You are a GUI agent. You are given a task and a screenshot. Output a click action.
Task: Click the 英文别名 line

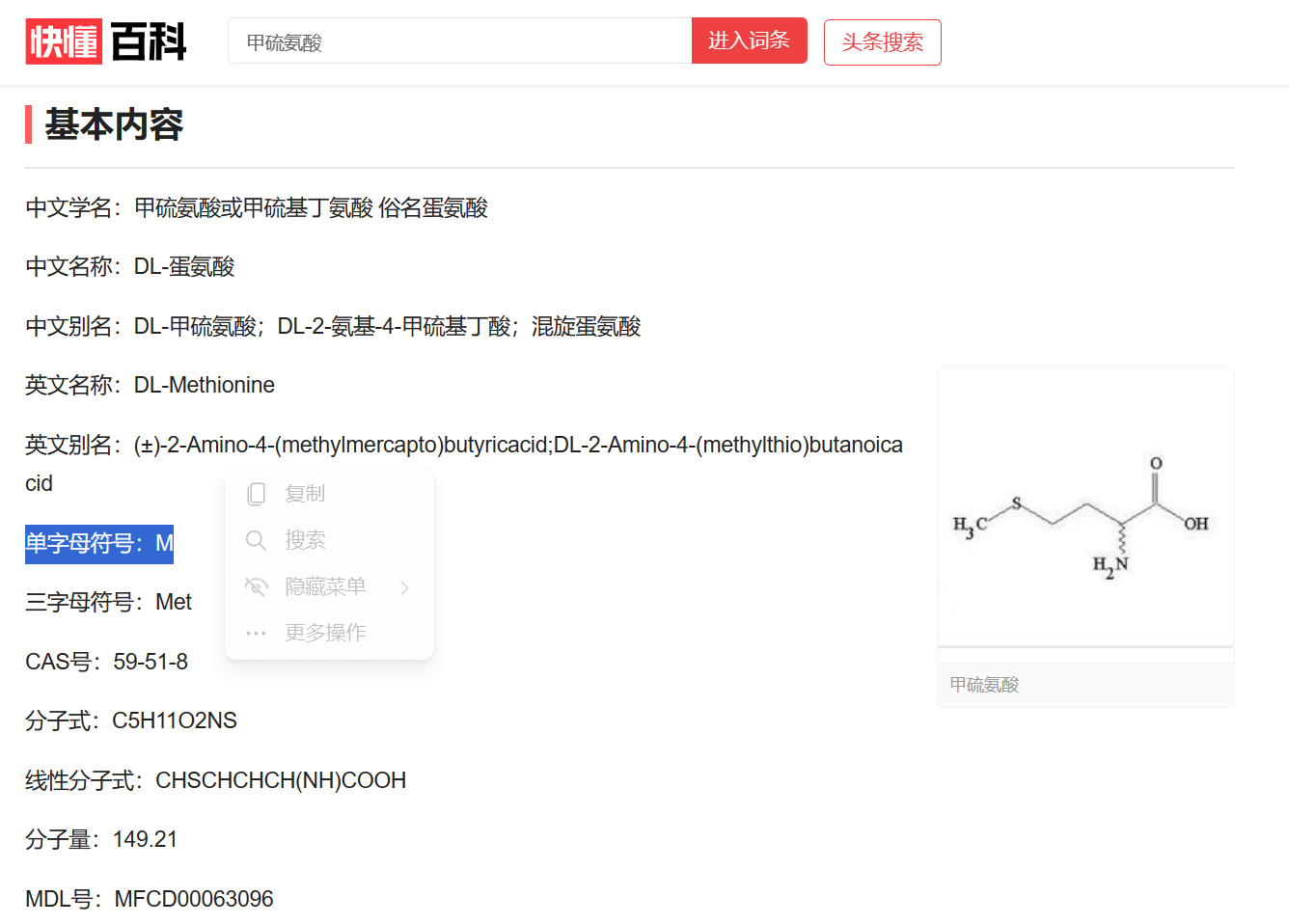[464, 464]
